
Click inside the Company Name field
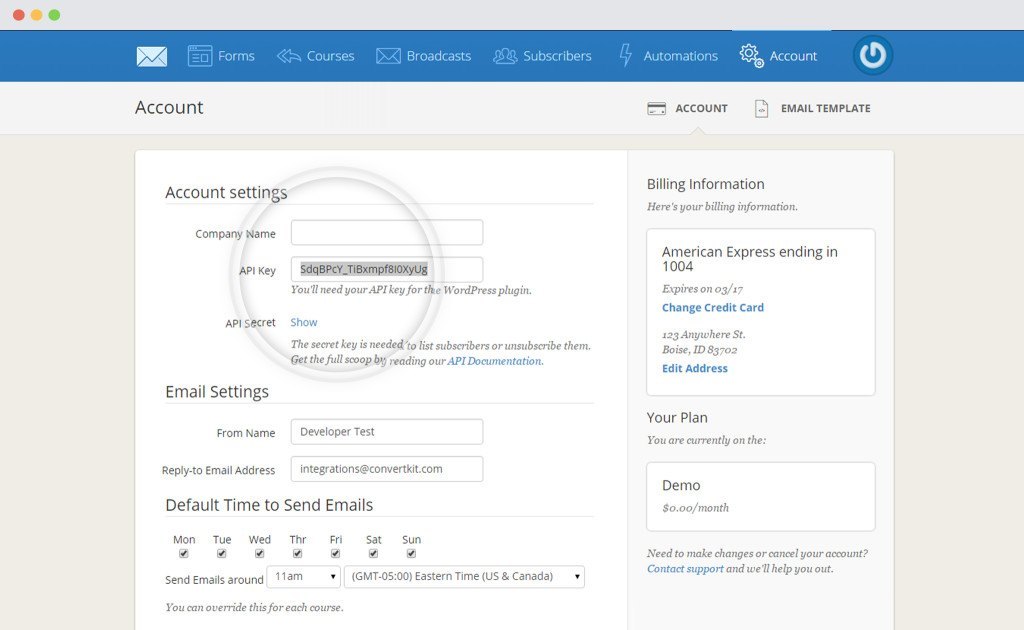(x=386, y=232)
